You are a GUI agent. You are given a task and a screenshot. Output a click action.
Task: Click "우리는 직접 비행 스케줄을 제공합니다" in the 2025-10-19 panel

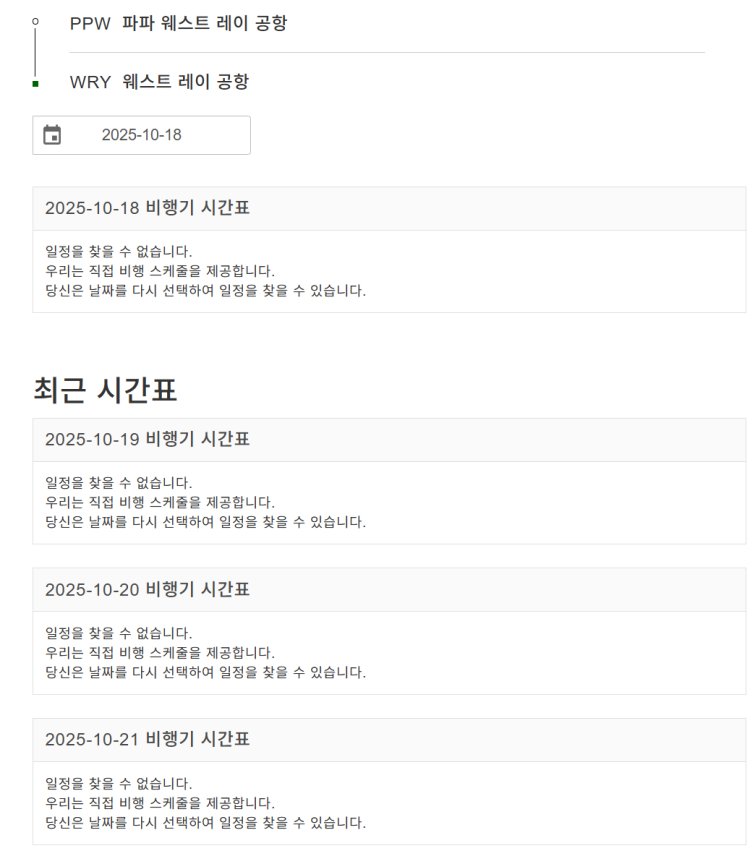point(160,502)
